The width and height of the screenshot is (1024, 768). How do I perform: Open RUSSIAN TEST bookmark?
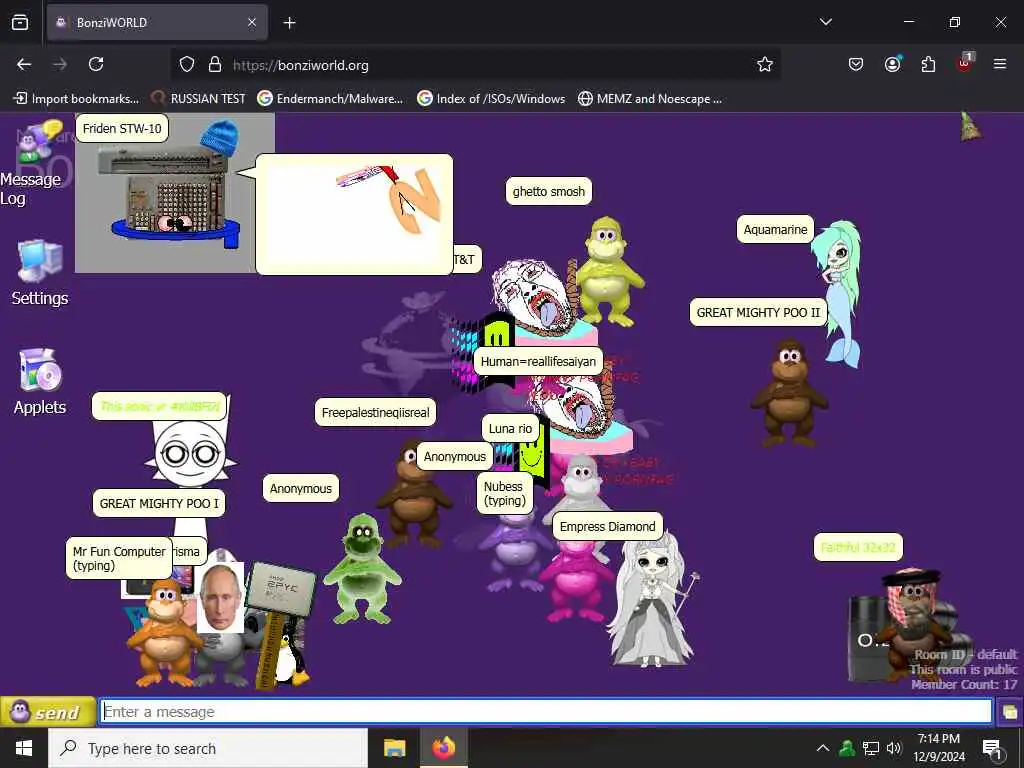click(199, 99)
